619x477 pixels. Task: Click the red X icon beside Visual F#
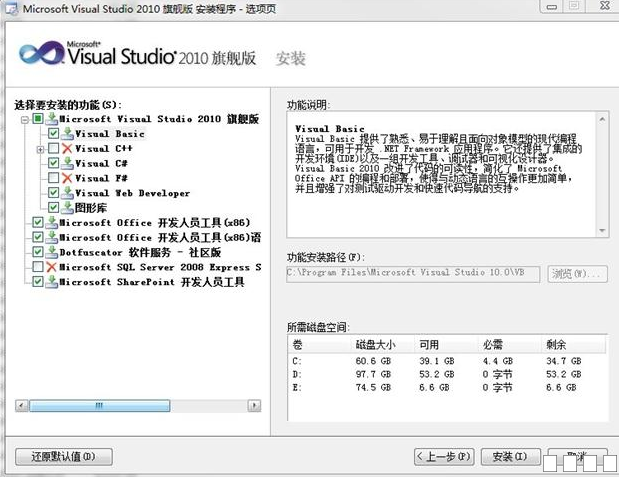point(67,179)
